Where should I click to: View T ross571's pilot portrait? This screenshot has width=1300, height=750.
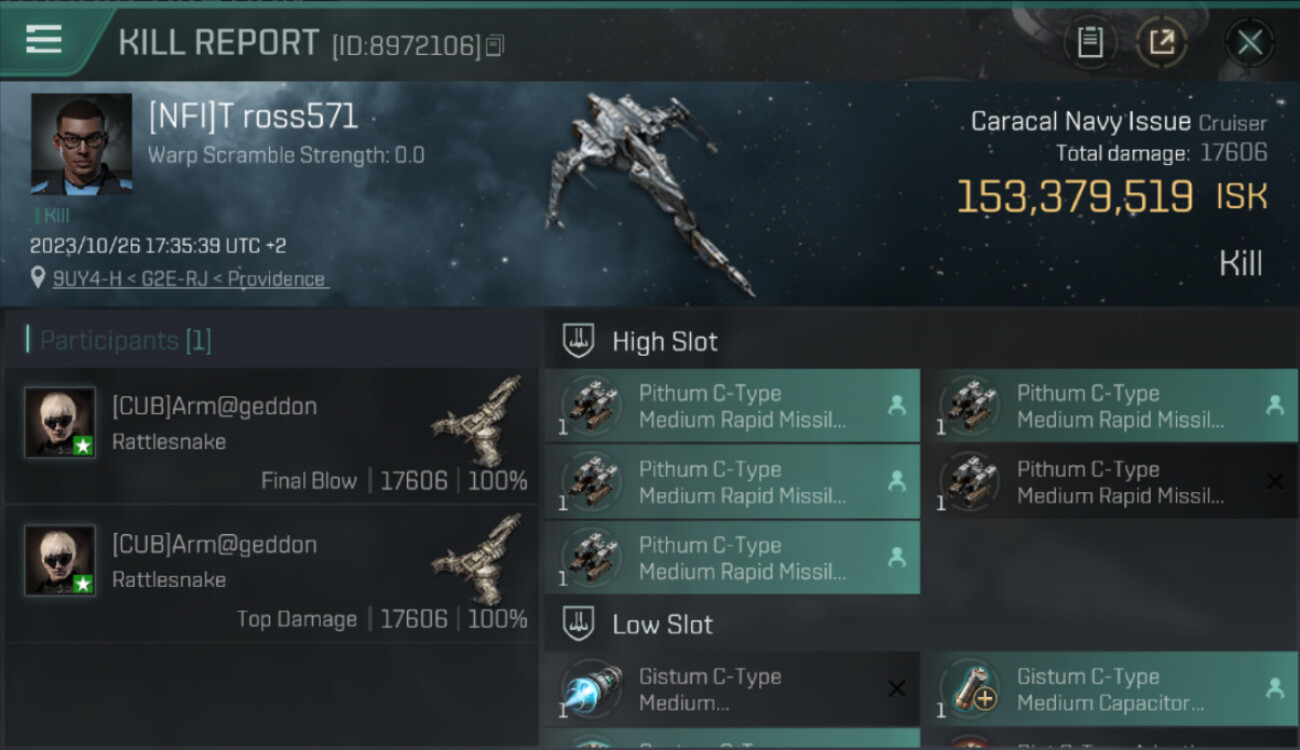[x=81, y=144]
